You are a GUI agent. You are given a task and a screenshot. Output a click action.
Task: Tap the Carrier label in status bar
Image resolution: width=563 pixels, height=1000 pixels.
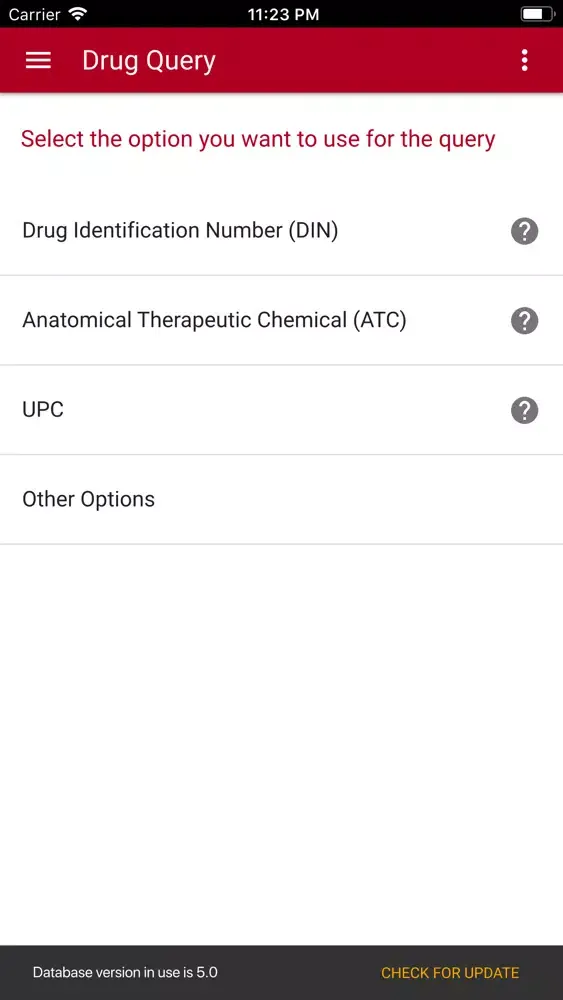[x=34, y=13]
